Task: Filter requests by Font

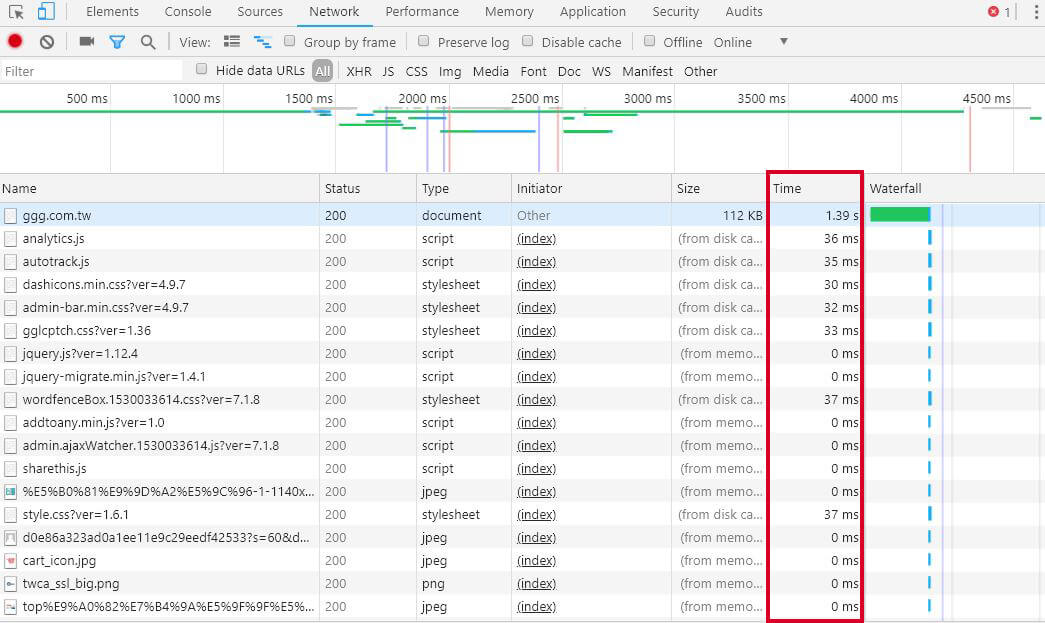Action: [x=533, y=71]
